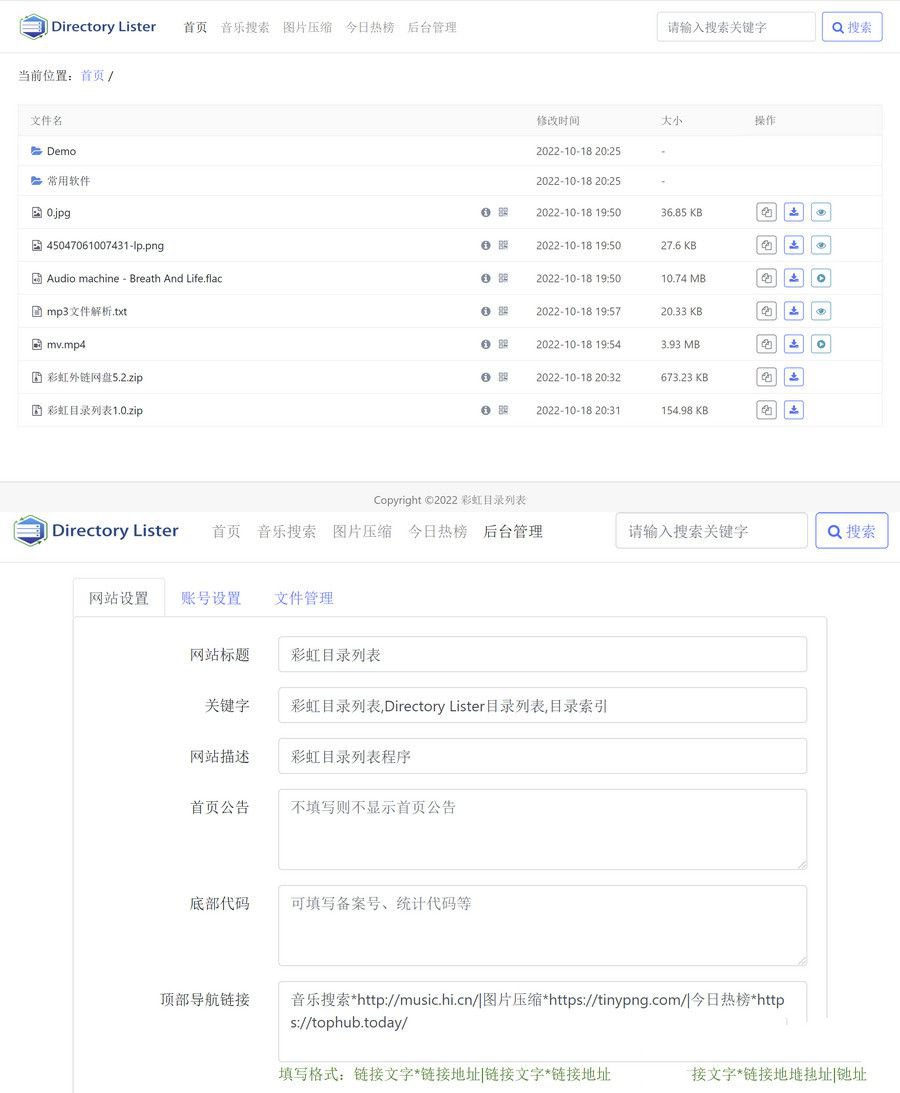Play mv.mp4 using its play icon
The image size is (900, 1093).
821,344
